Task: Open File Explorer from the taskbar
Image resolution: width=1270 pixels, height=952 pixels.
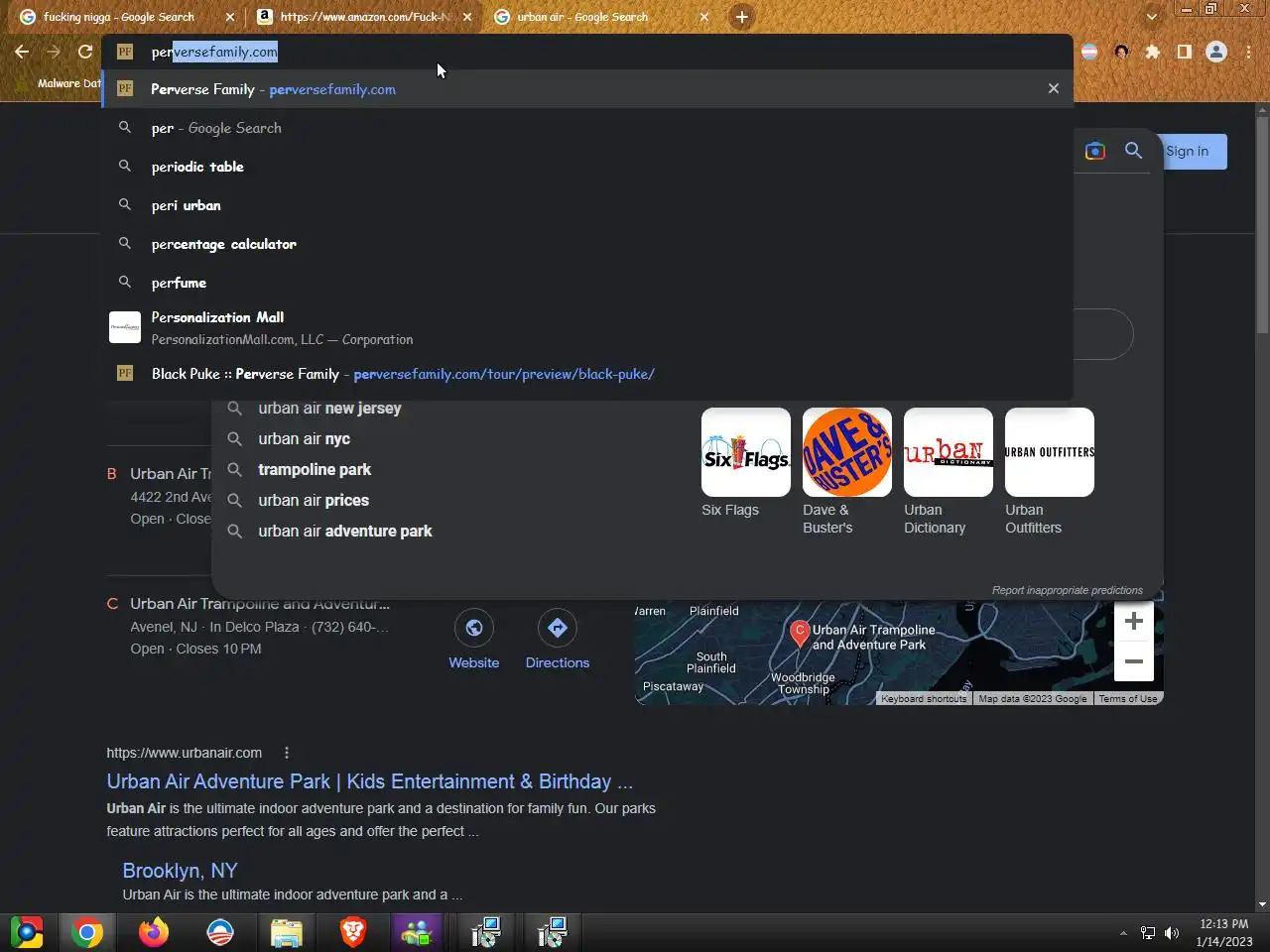Action: point(287,932)
